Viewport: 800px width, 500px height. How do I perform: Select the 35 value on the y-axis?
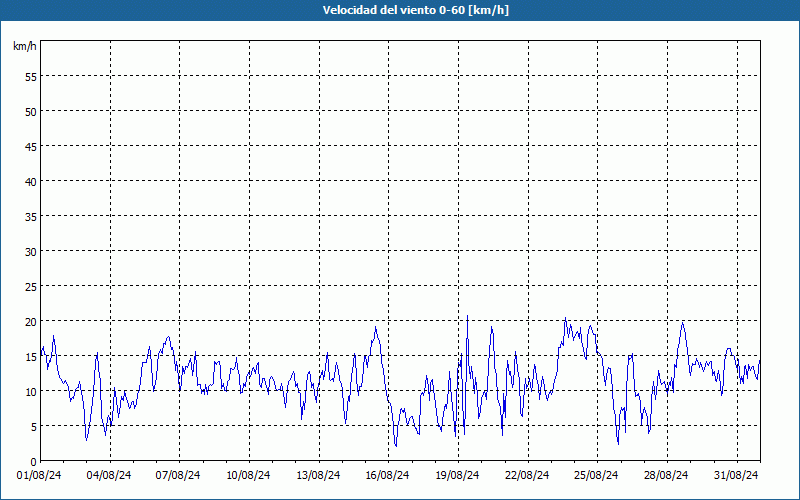pyautogui.click(x=31, y=216)
